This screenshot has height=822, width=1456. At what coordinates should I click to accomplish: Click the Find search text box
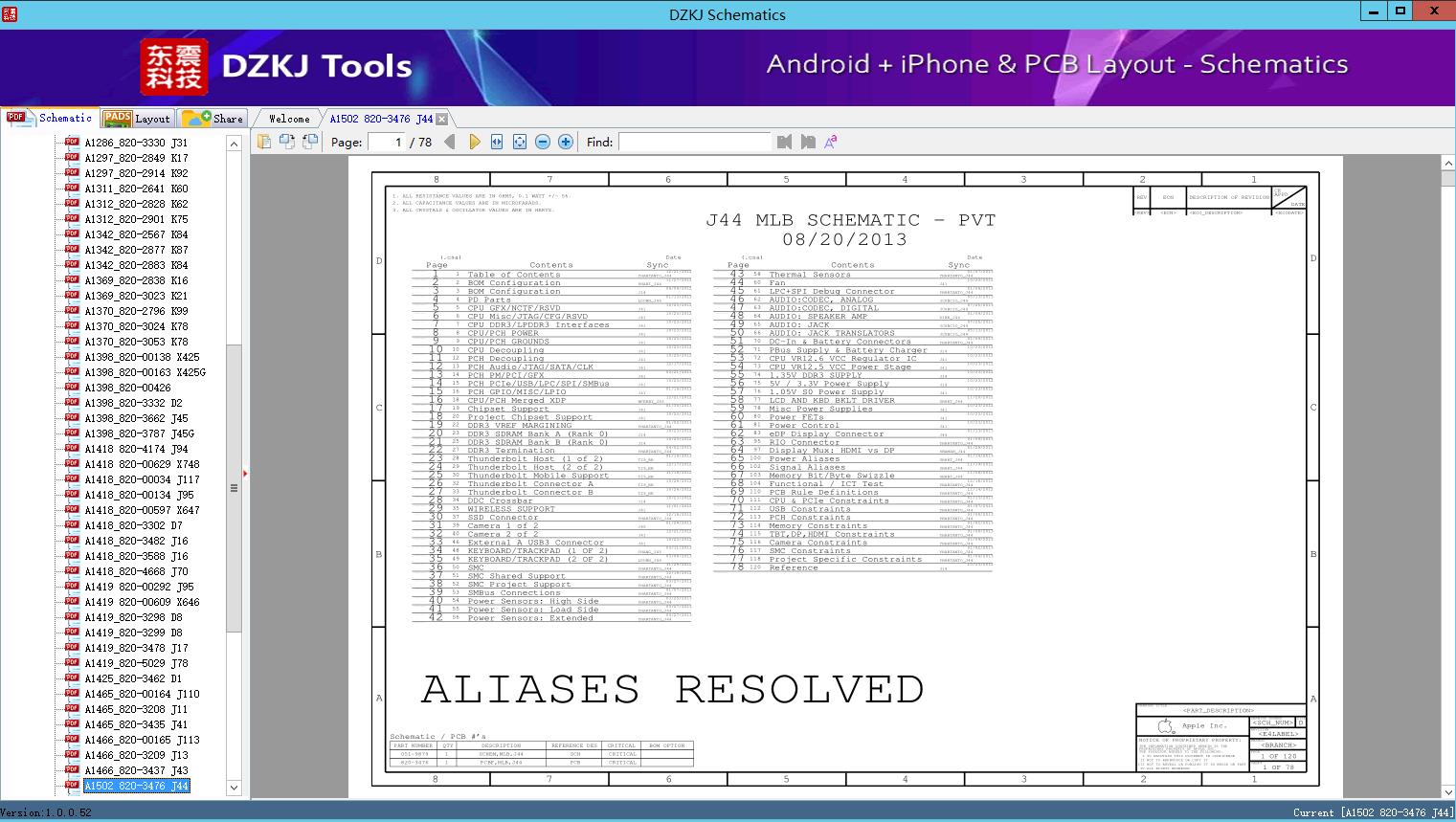pyautogui.click(x=694, y=142)
